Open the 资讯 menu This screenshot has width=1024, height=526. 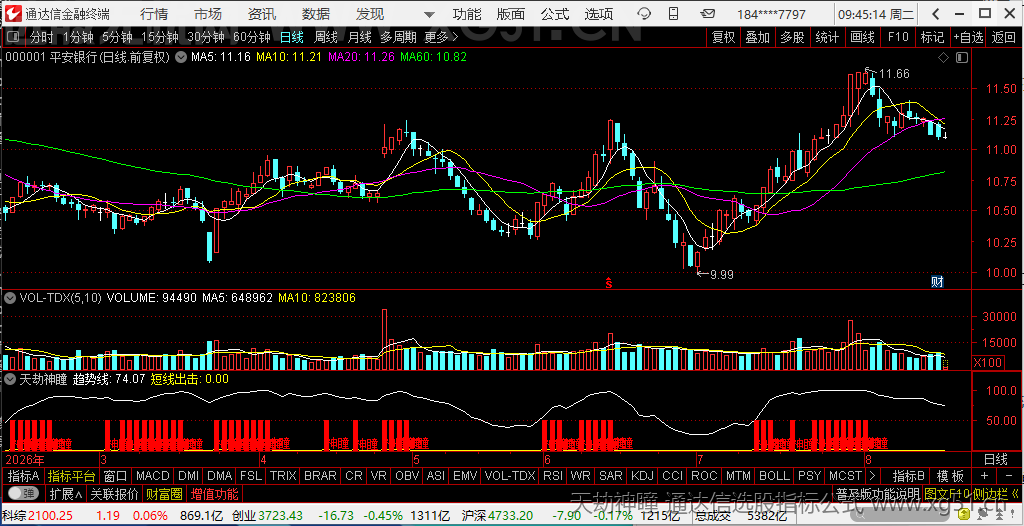click(x=262, y=14)
